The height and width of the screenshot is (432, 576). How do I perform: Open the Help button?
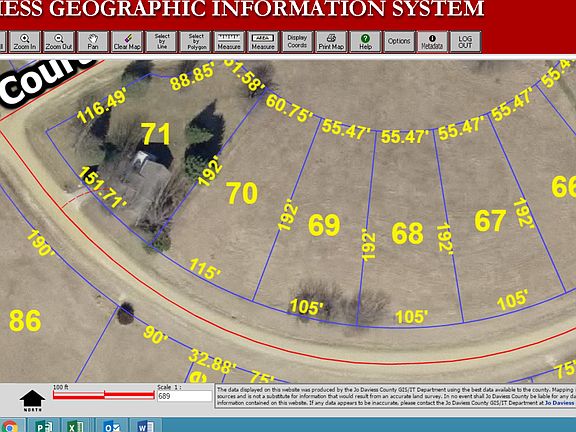[365, 42]
